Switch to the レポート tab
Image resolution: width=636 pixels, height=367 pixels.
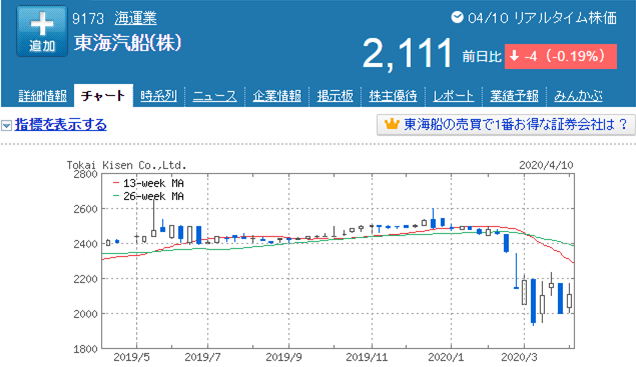[x=453, y=96]
